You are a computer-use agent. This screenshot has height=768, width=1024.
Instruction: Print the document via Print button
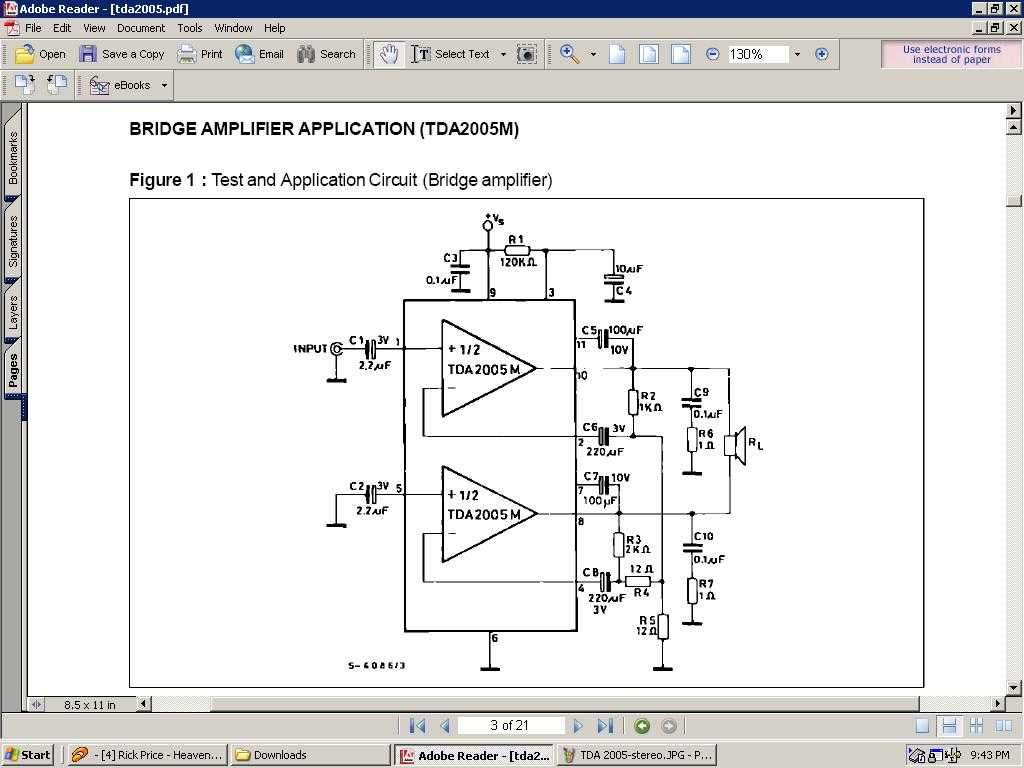pos(200,54)
